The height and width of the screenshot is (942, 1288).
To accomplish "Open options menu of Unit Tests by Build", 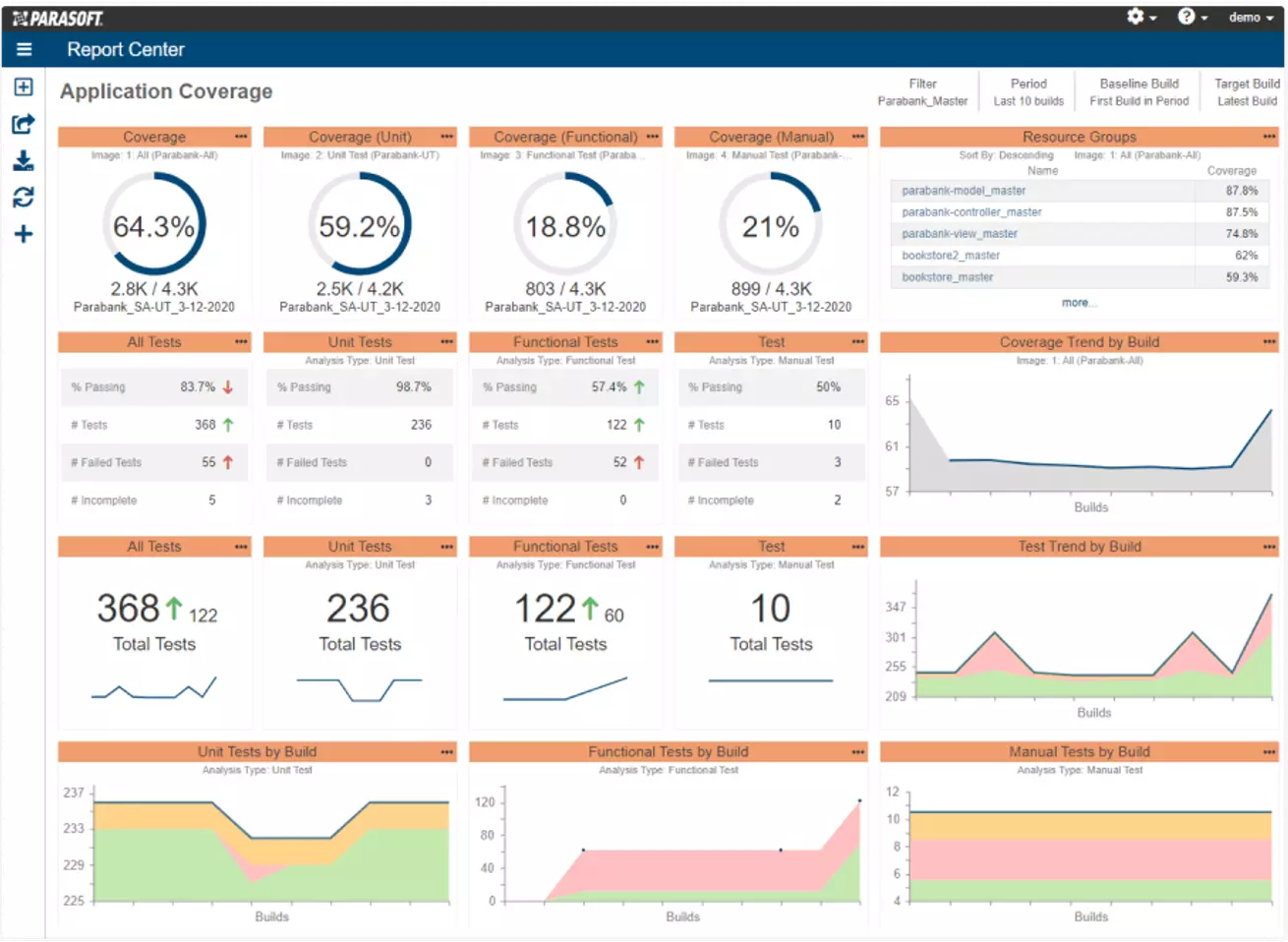I will pyautogui.click(x=447, y=752).
